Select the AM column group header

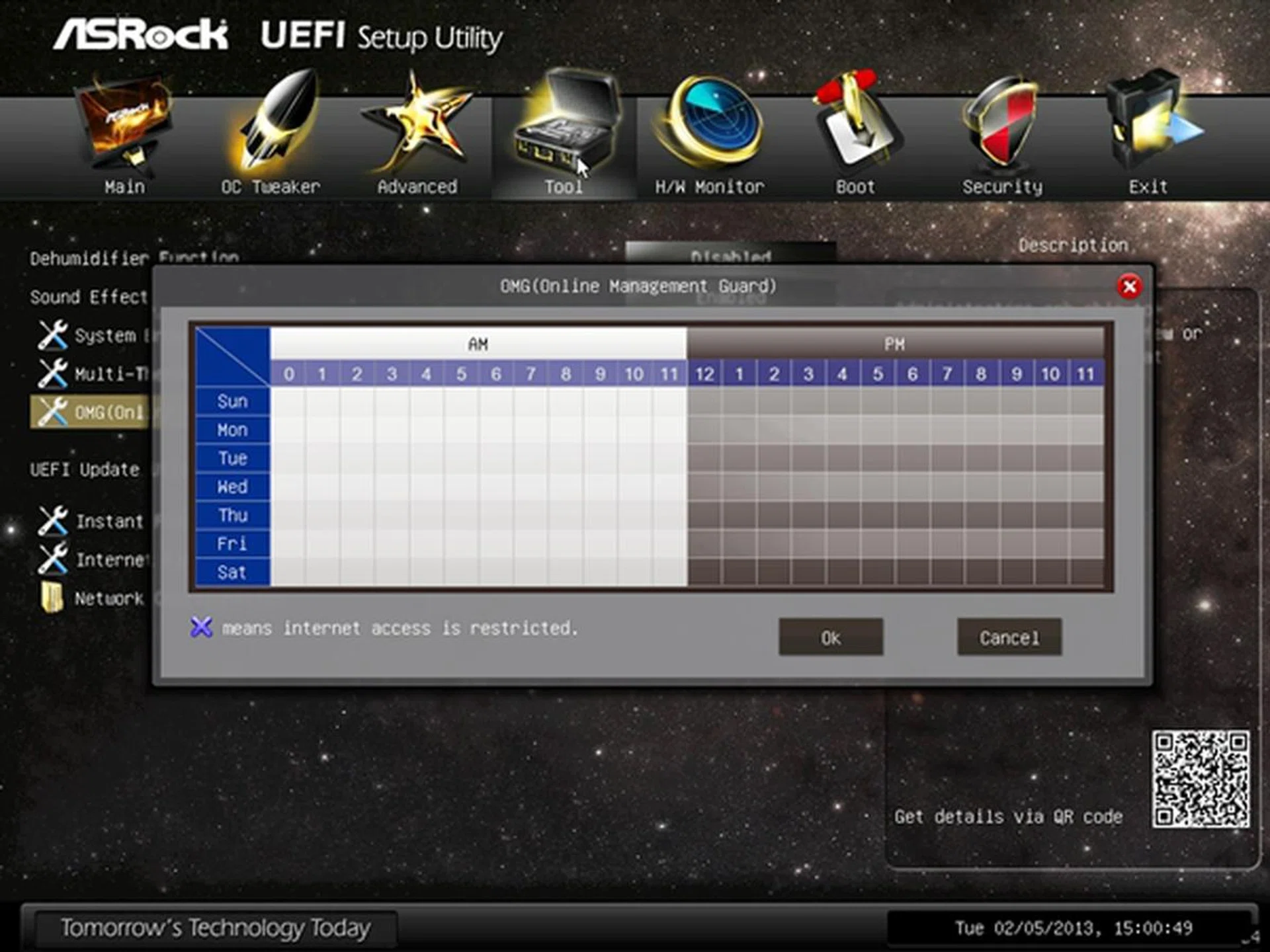[478, 344]
